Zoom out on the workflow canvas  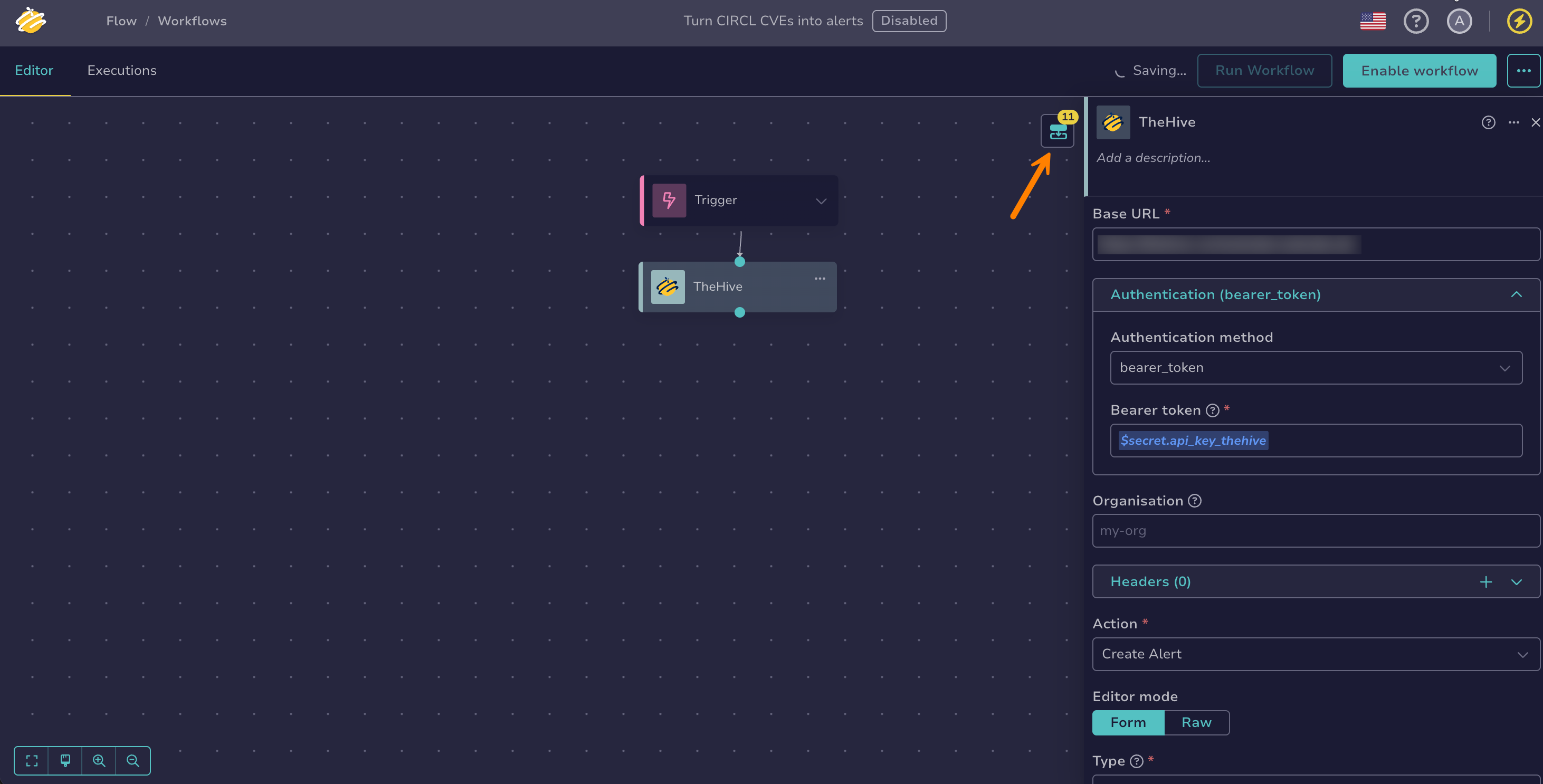pyautogui.click(x=132, y=761)
